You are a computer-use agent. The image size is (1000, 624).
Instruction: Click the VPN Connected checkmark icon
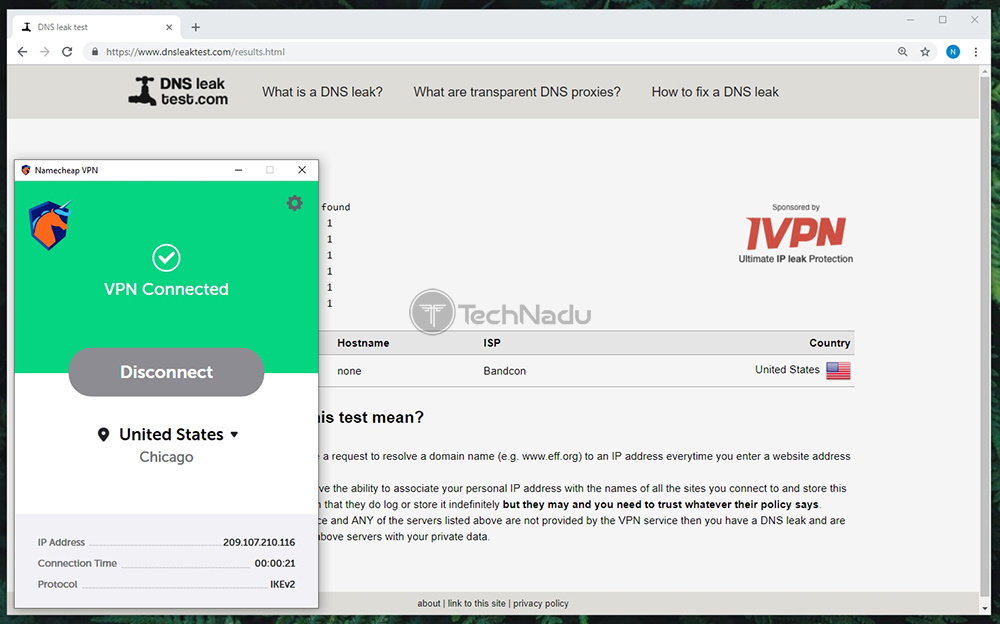pyautogui.click(x=166, y=258)
